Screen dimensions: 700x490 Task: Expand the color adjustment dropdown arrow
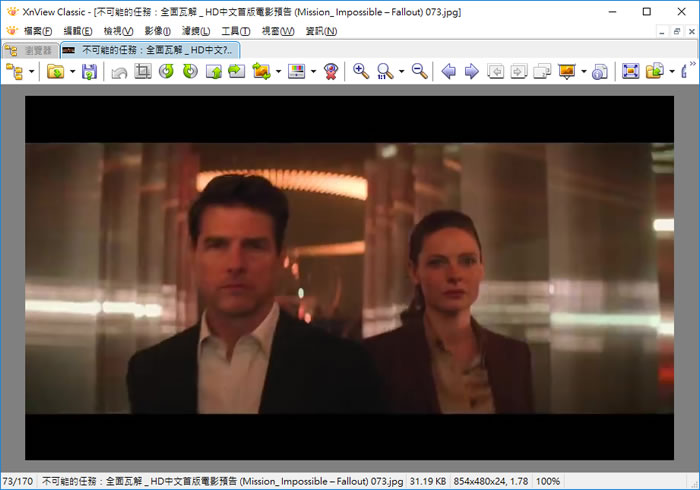point(313,71)
